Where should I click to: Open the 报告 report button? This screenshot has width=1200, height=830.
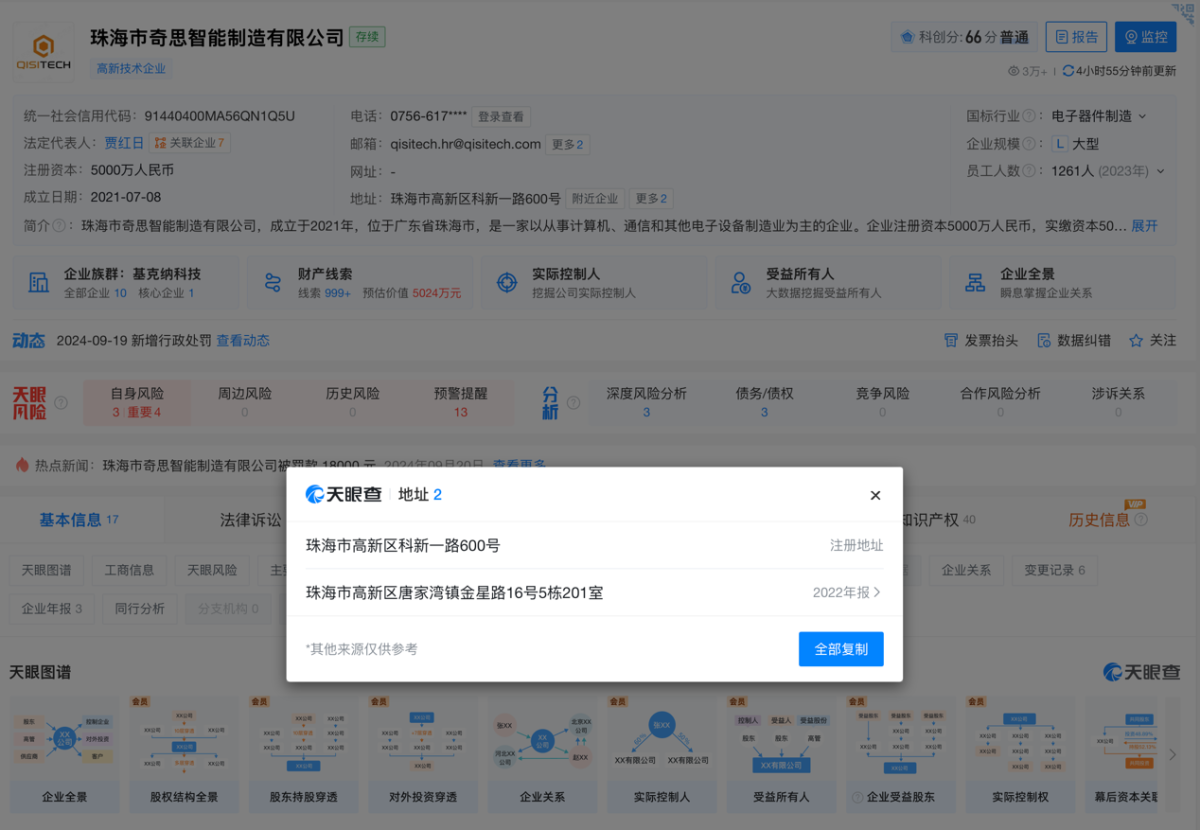1076,37
